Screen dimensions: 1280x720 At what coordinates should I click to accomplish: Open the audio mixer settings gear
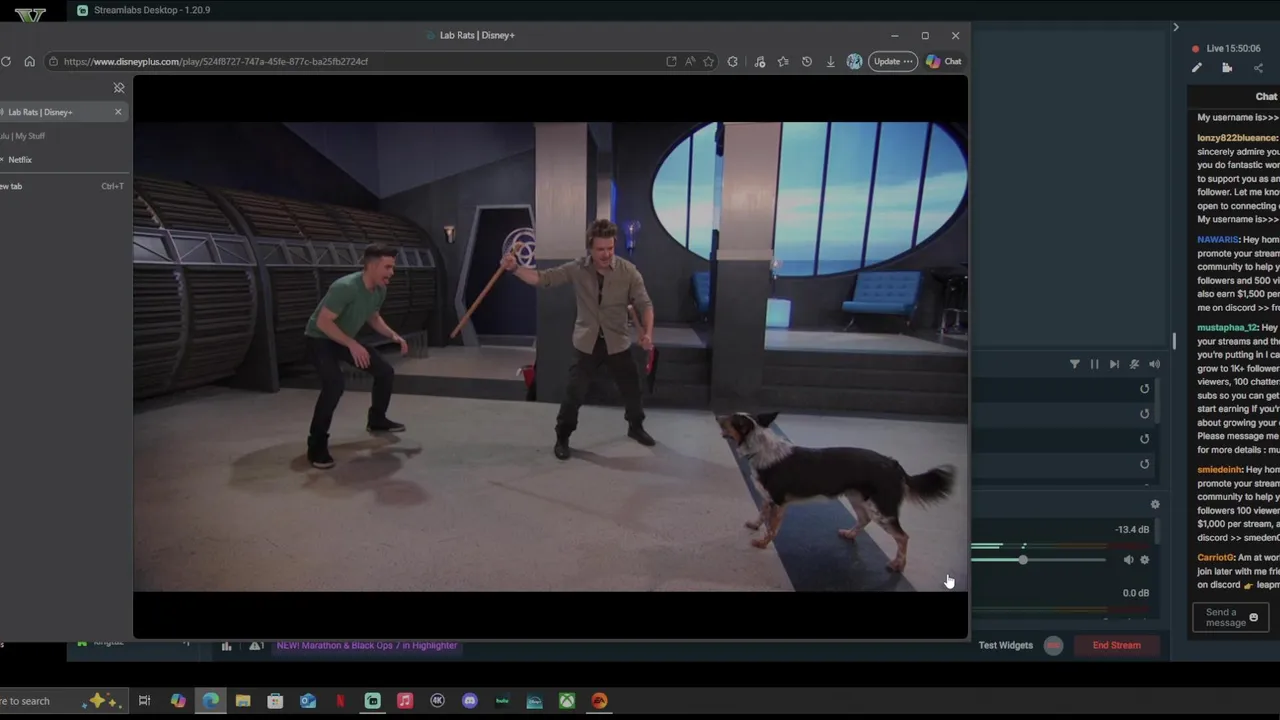point(1155,505)
